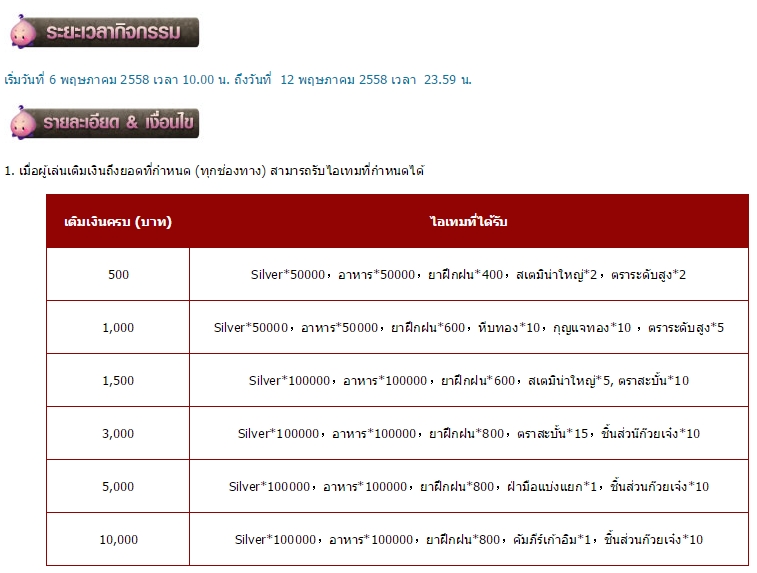Click the pink mascot icon beside ระยะเวลากิจกรรม

coord(23,32)
